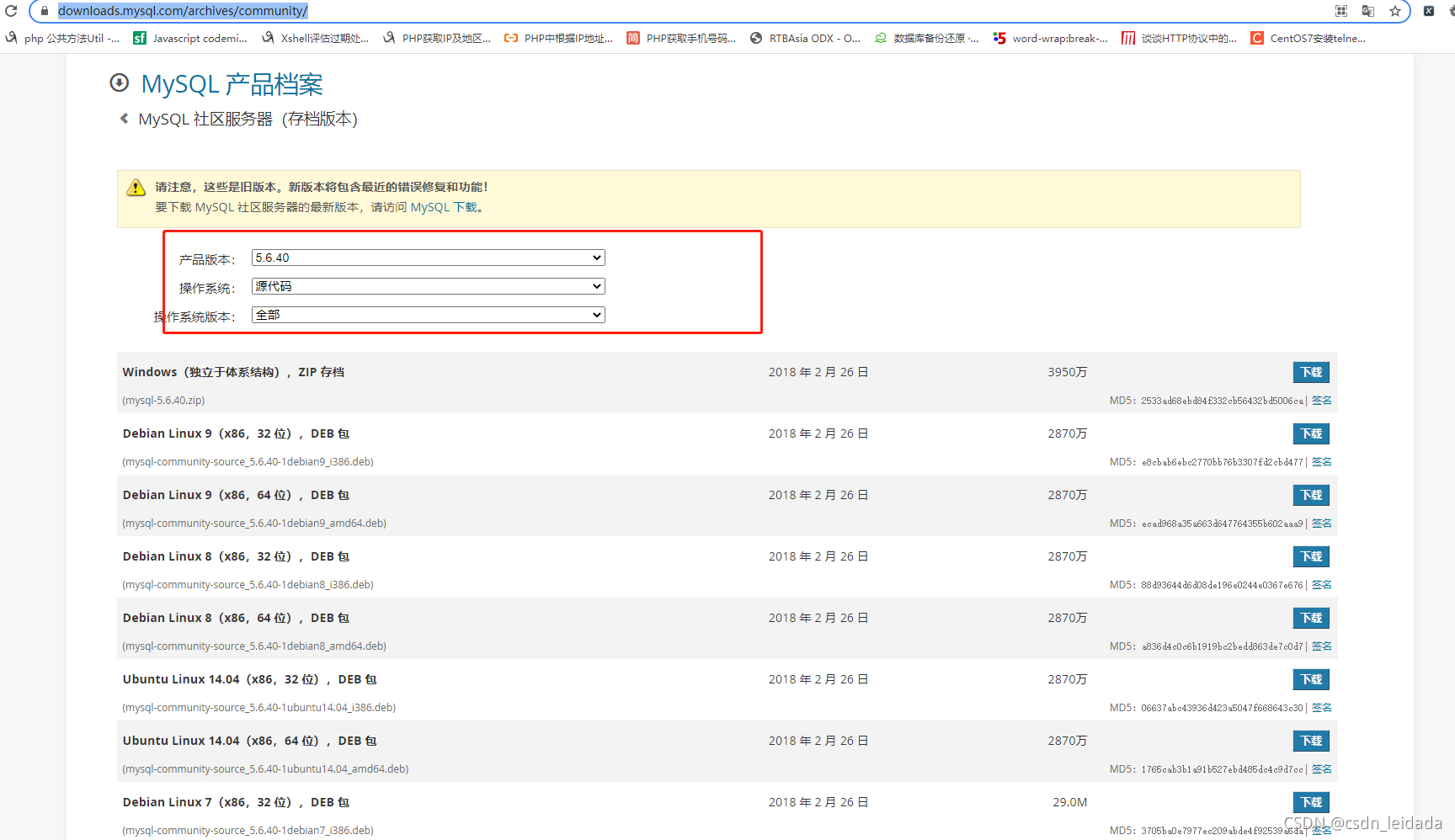Click the yellow warning triangle icon
This screenshot has width=1455, height=840.
click(136, 188)
